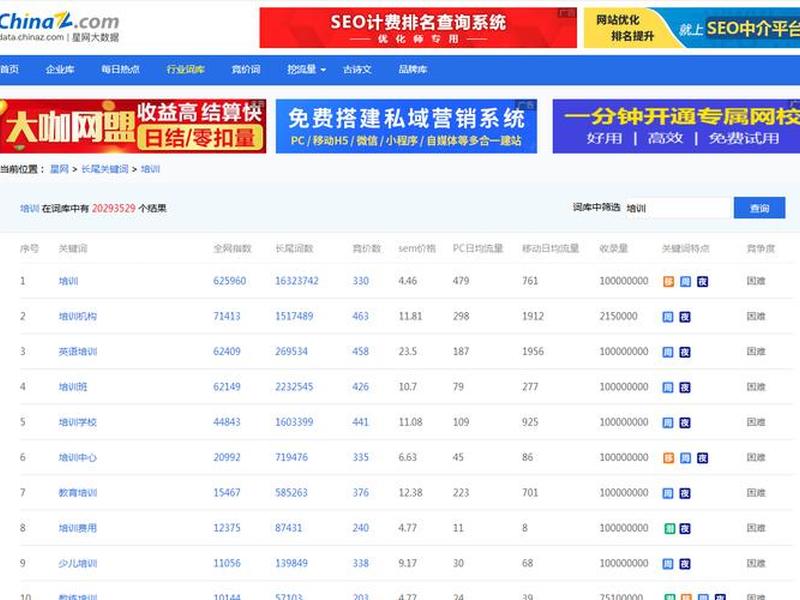Click 夜 tag icon in 教育培训 row

pos(685,493)
